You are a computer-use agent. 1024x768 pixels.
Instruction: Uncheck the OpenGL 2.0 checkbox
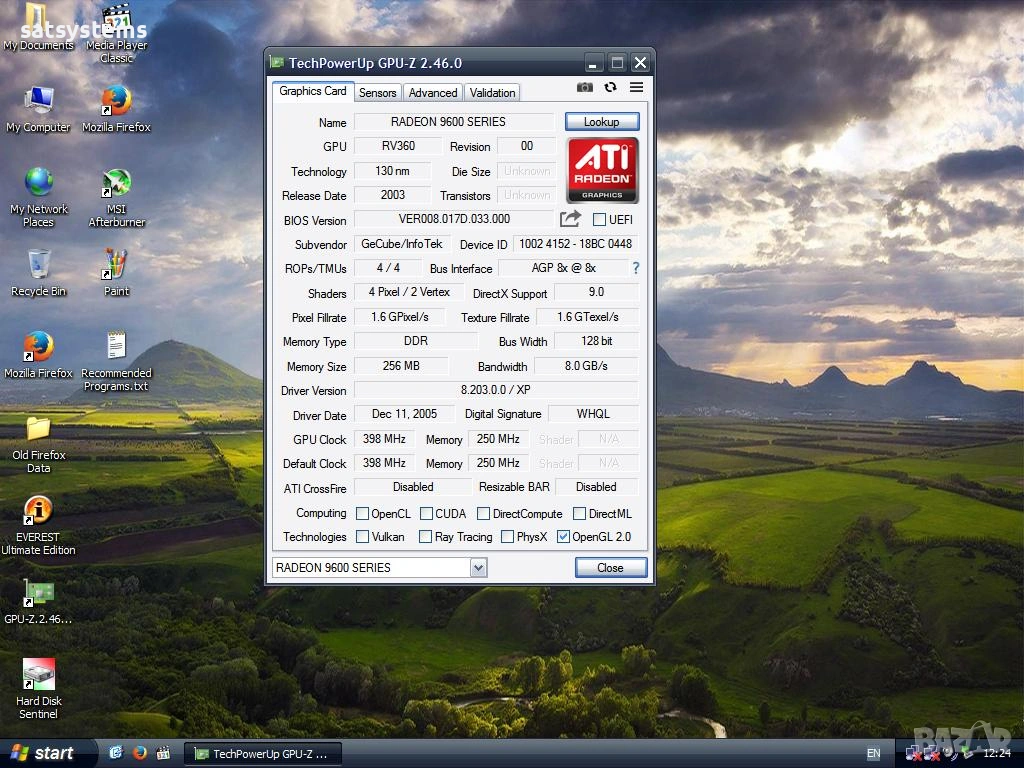(x=563, y=537)
